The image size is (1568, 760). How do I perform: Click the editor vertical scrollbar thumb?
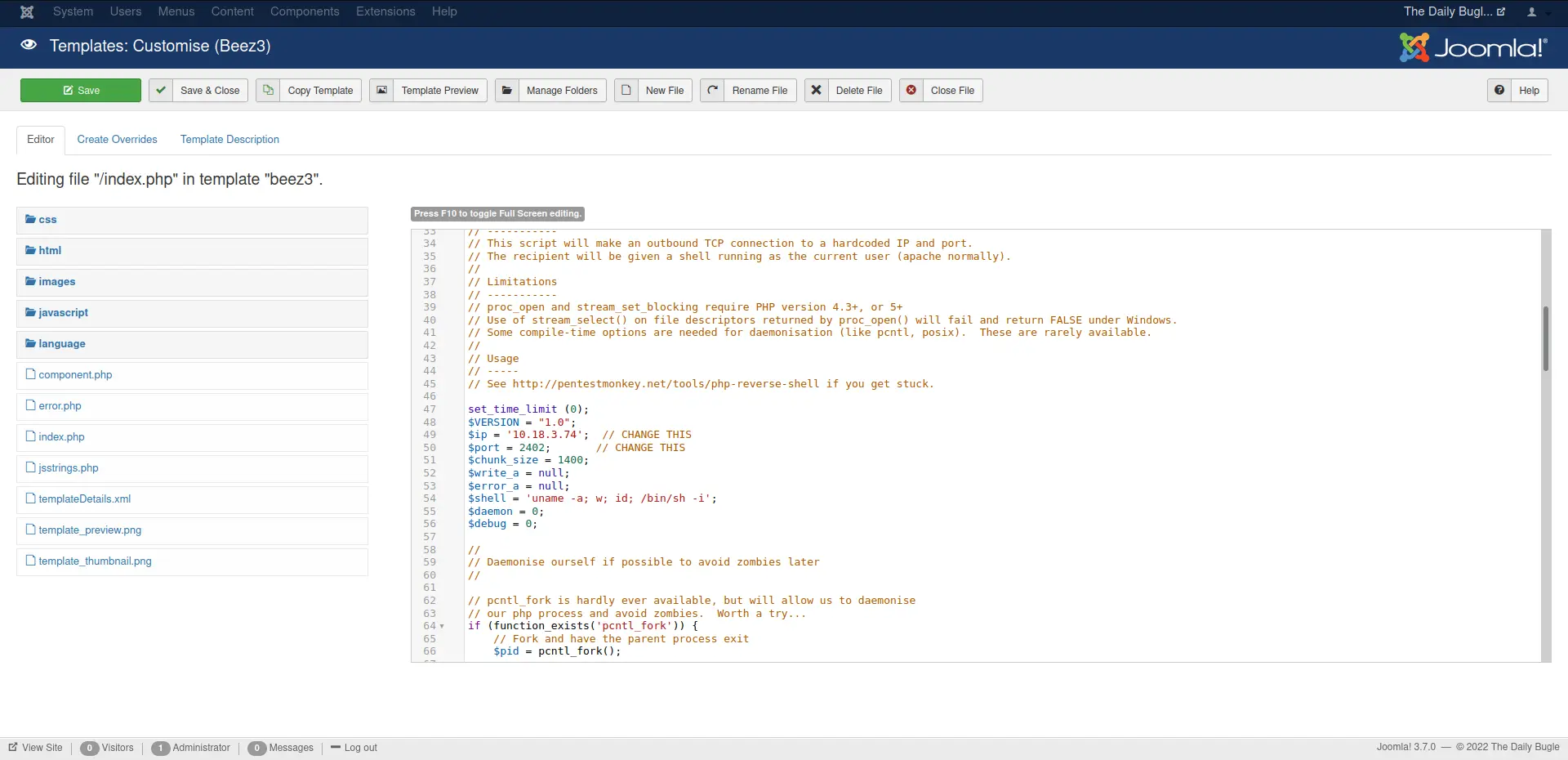coord(1545,338)
